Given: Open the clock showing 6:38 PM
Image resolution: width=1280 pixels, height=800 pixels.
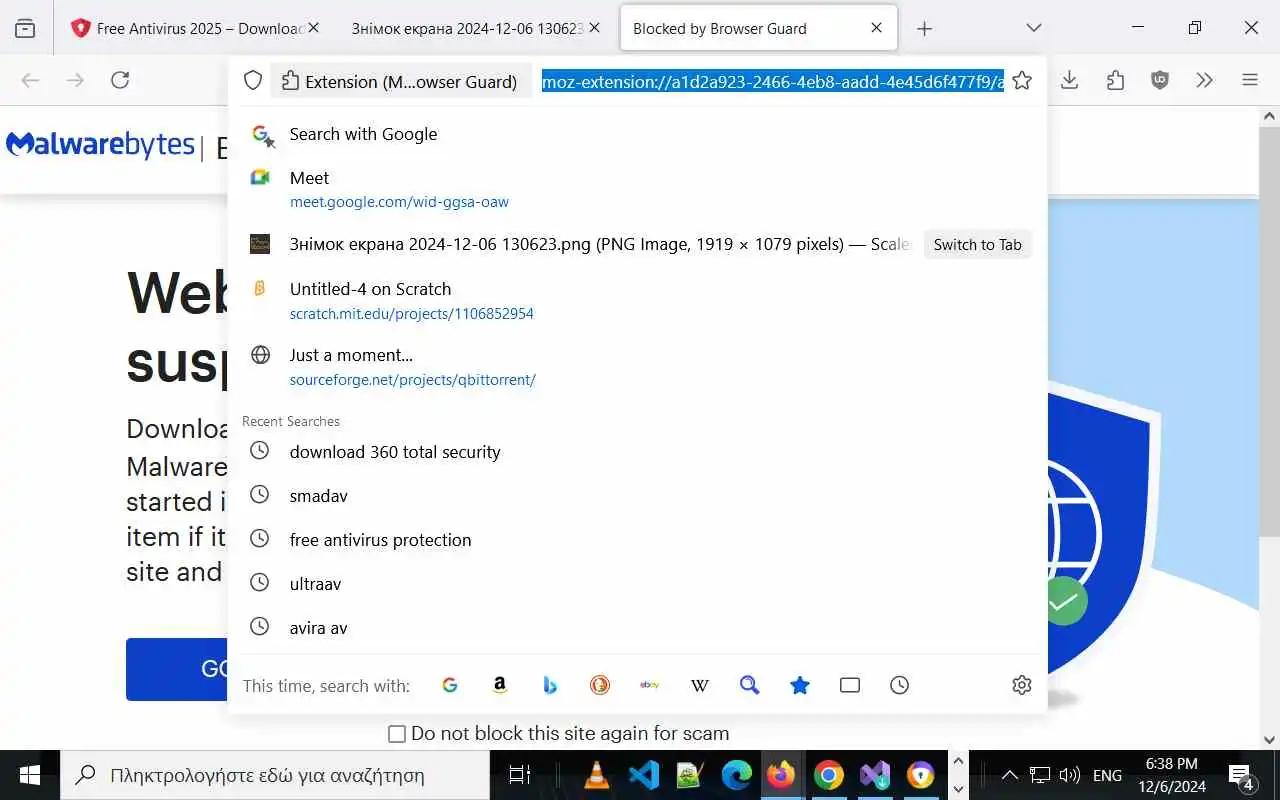Looking at the screenshot, I should tap(1172, 775).
